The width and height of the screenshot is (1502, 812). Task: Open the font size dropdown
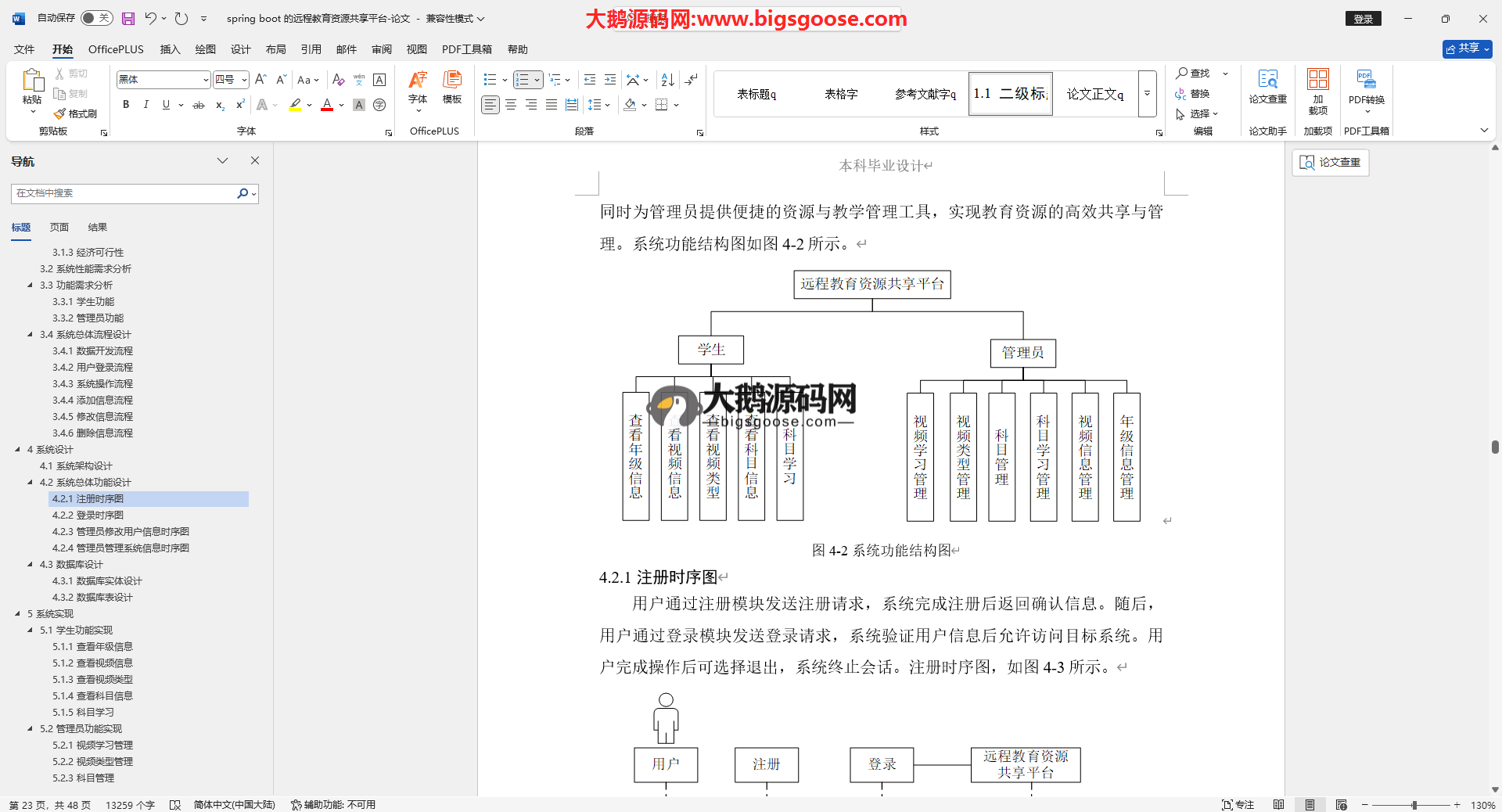[244, 80]
